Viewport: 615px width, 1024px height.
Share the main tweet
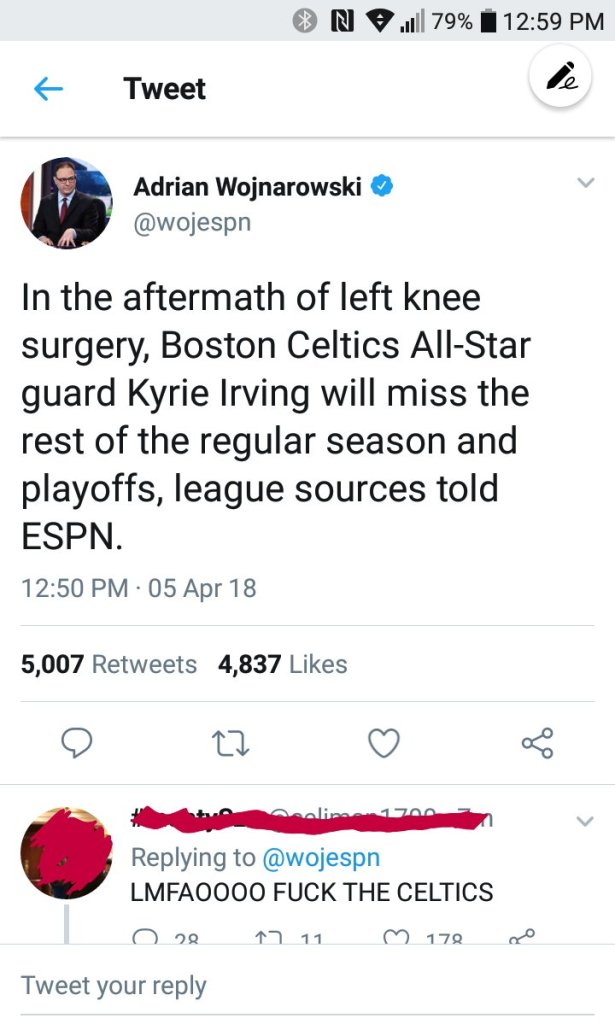tap(537, 743)
